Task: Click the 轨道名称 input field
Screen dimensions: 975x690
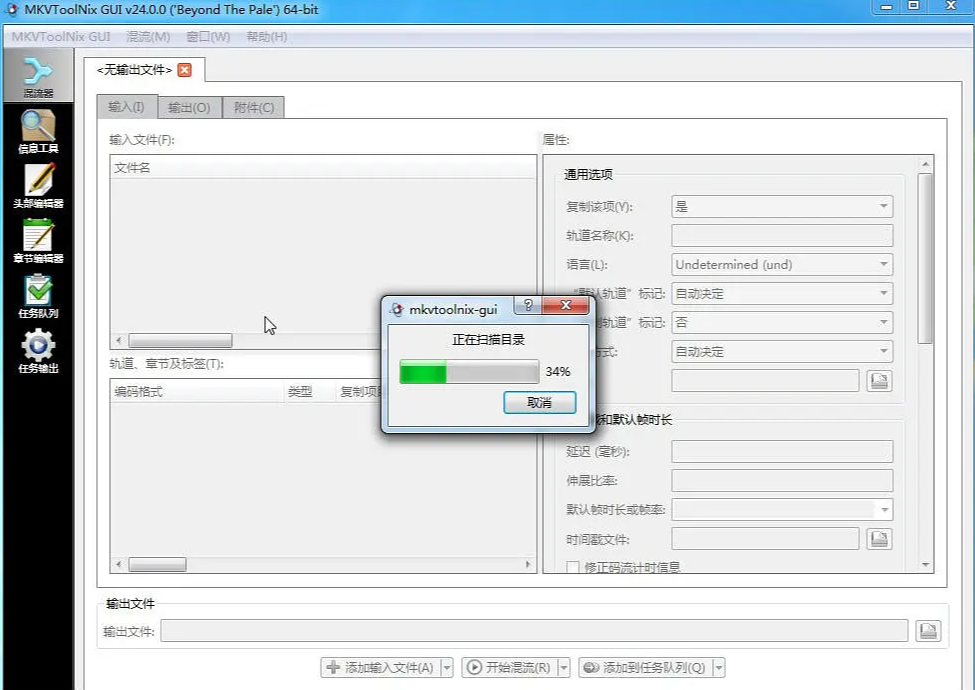Action: coord(782,236)
